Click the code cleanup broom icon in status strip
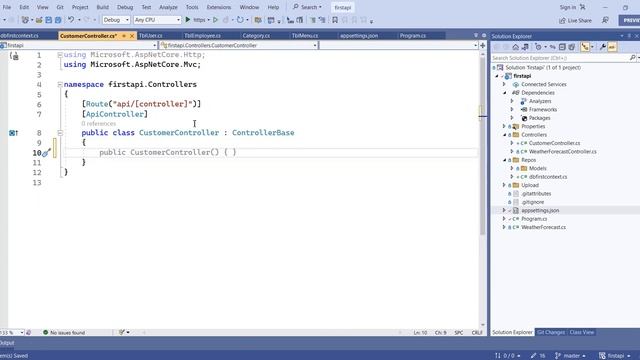Image resolution: width=640 pixels, height=360 pixels. point(122,332)
